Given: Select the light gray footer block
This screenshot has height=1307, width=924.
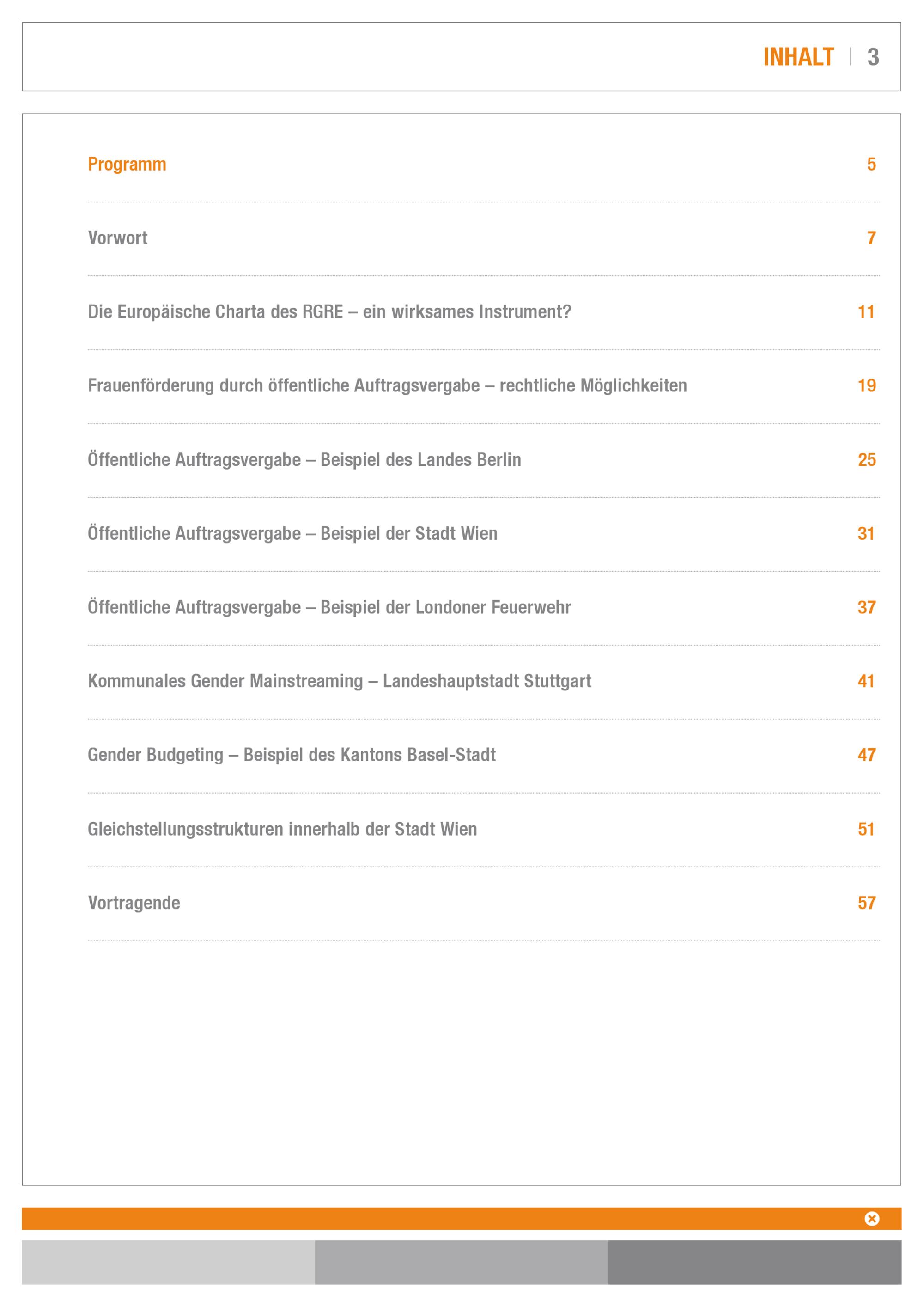Looking at the screenshot, I should (169, 1262).
